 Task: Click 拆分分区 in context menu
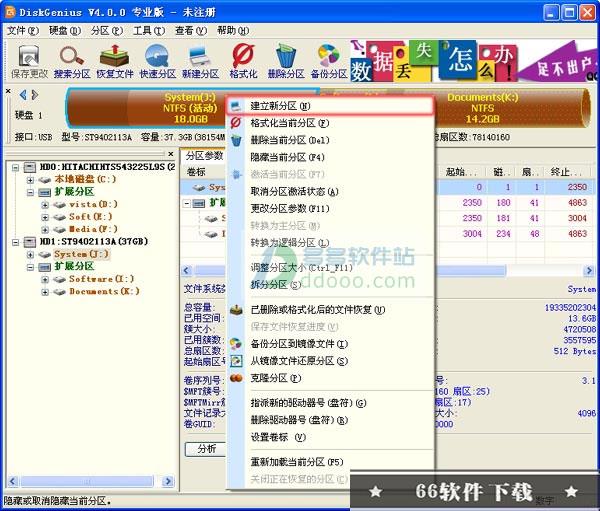pos(330,285)
